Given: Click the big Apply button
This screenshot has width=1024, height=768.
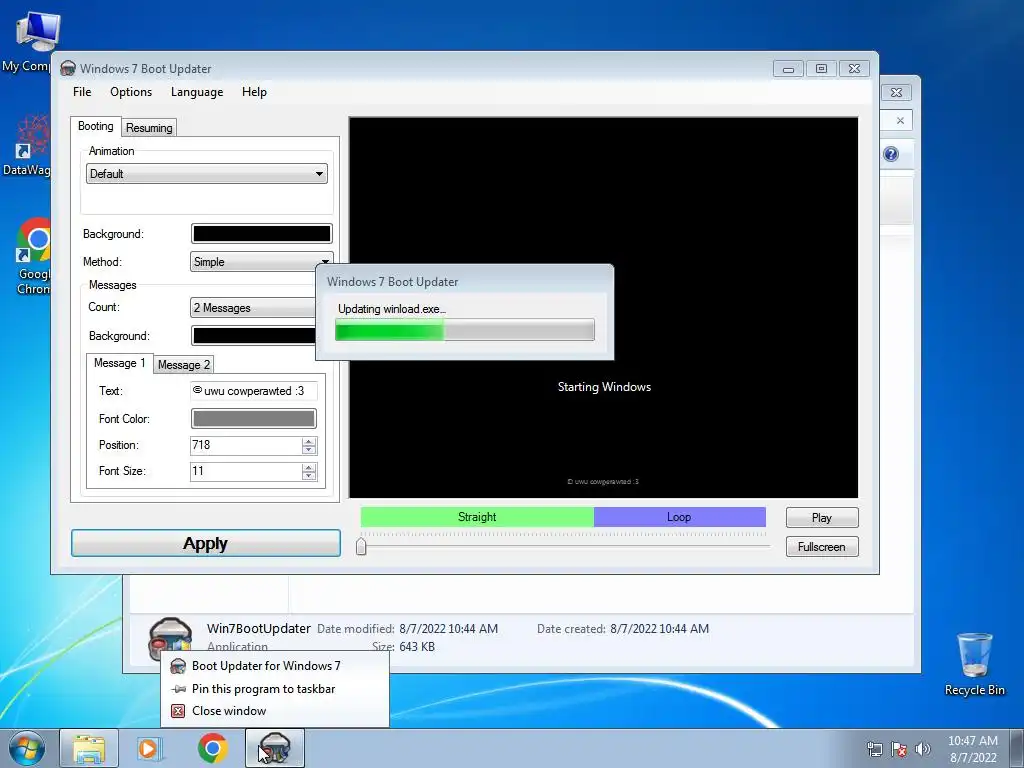Looking at the screenshot, I should (206, 543).
